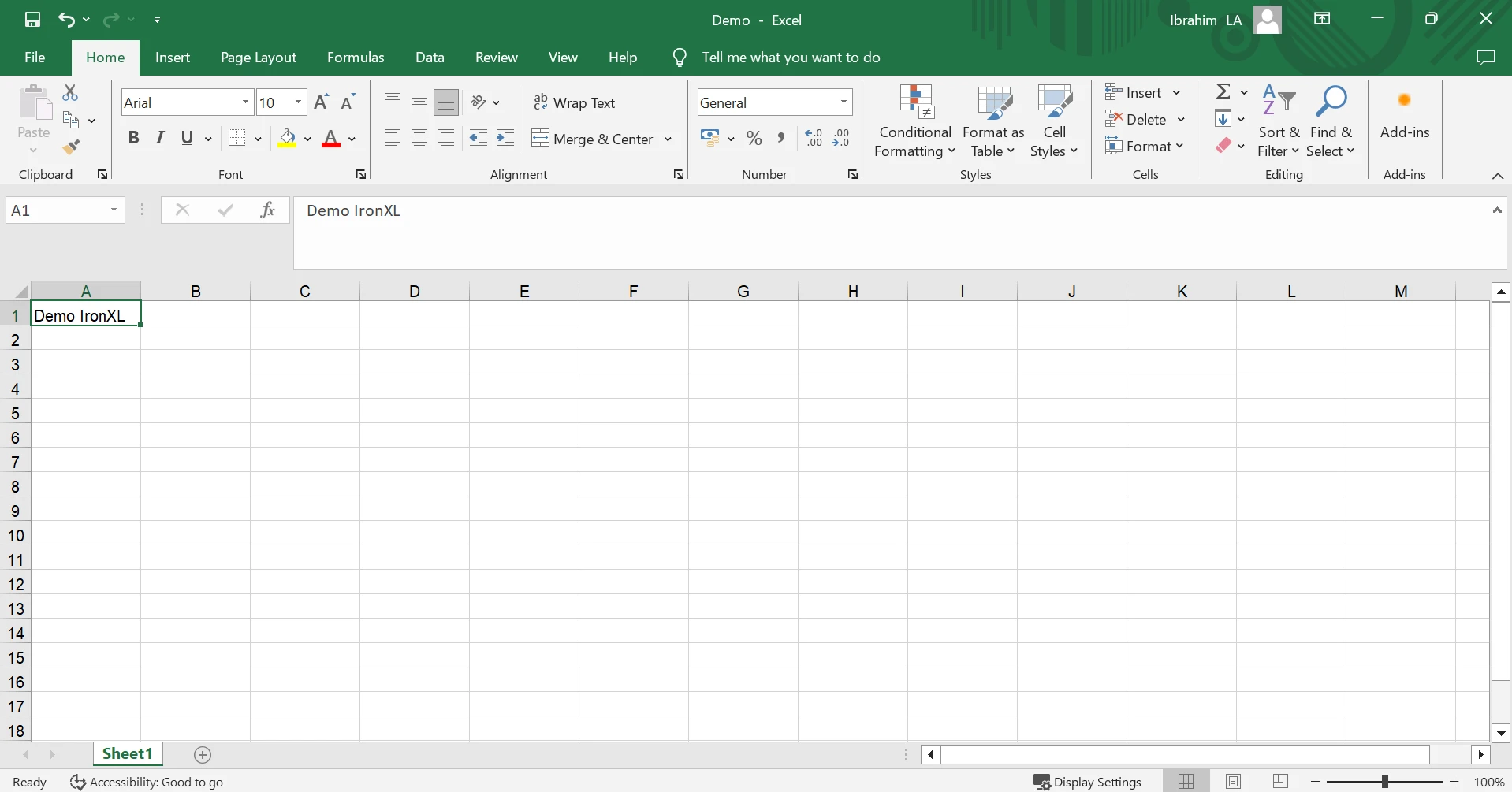Image resolution: width=1512 pixels, height=792 pixels.
Task: Click the Cut scissors icon
Action: coord(70,93)
